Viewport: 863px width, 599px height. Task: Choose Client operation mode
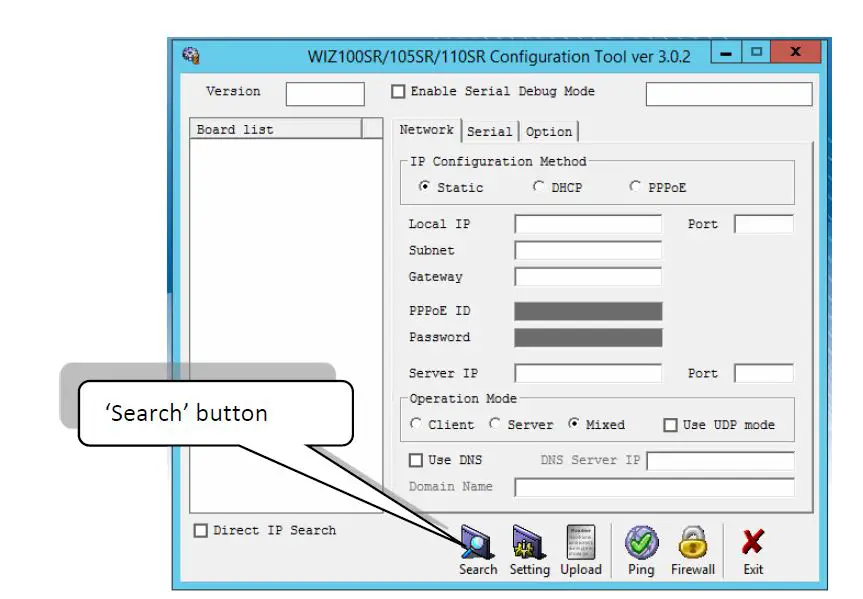click(x=416, y=424)
